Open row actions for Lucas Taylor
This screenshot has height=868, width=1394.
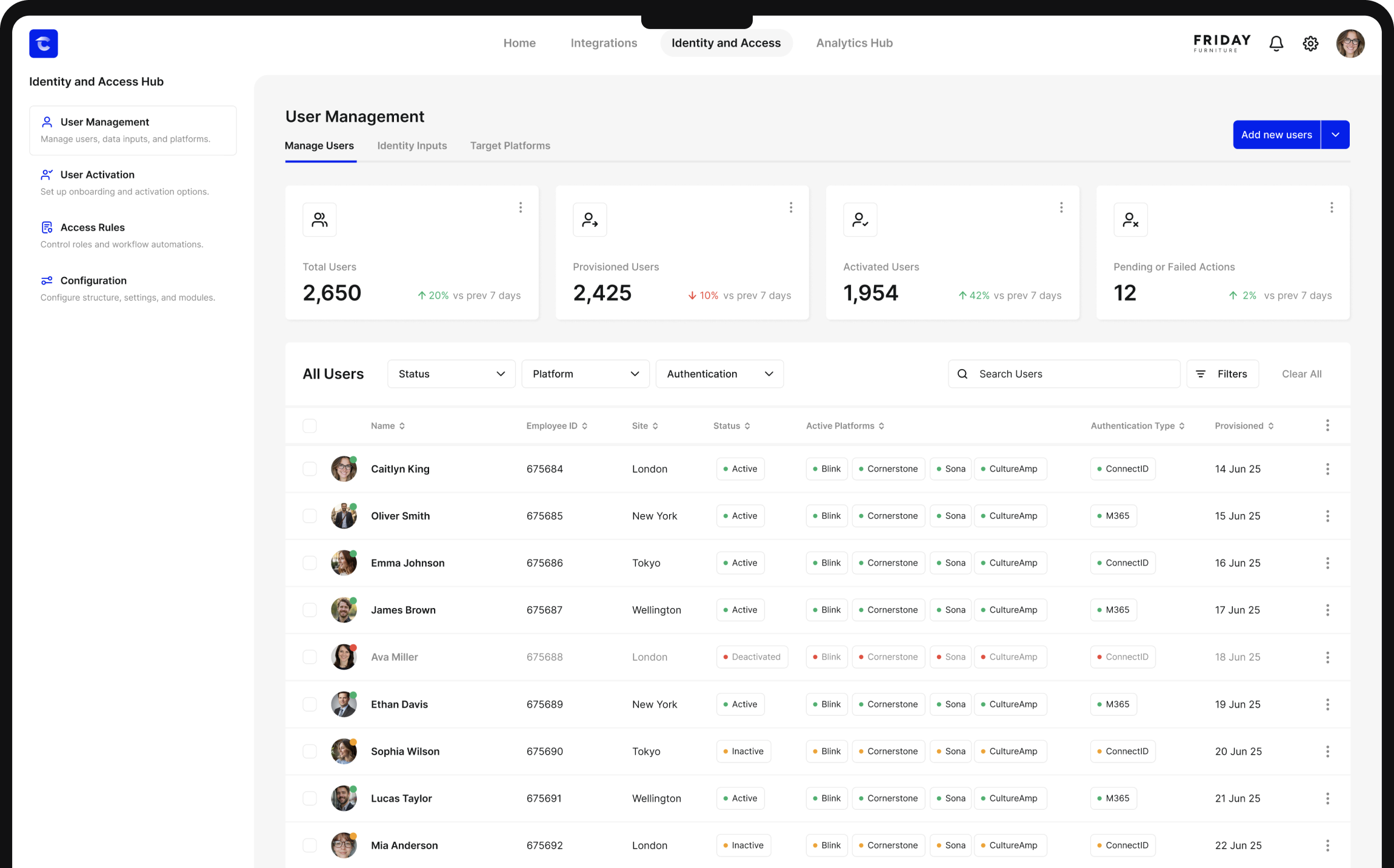tap(1327, 798)
